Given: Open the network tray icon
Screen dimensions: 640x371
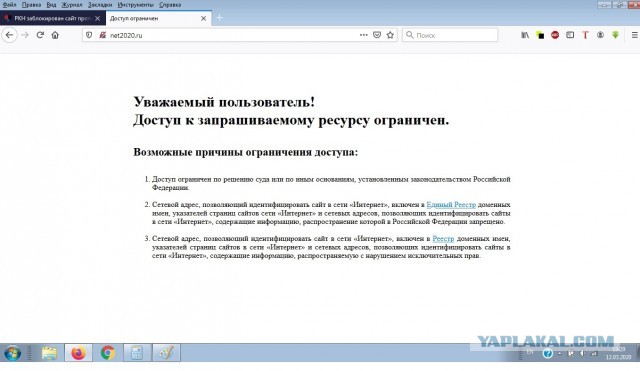Looking at the screenshot, I should pos(594,353).
